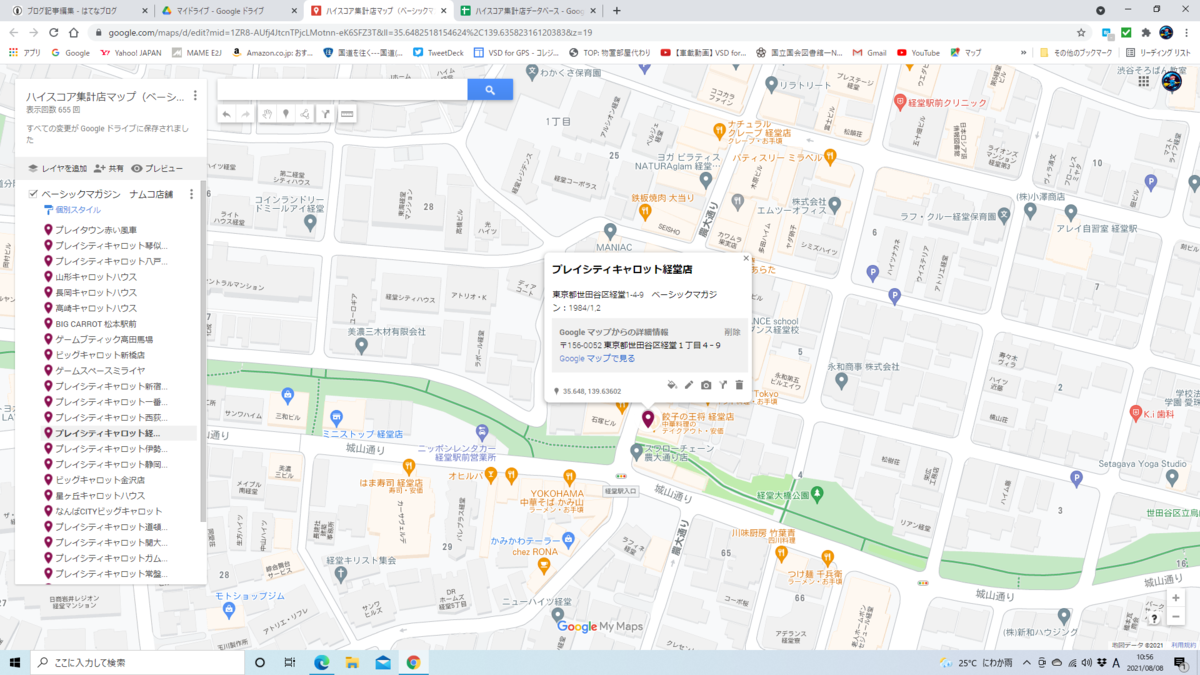Click Windows Start button
The width and height of the screenshot is (1200, 675).
[15, 662]
